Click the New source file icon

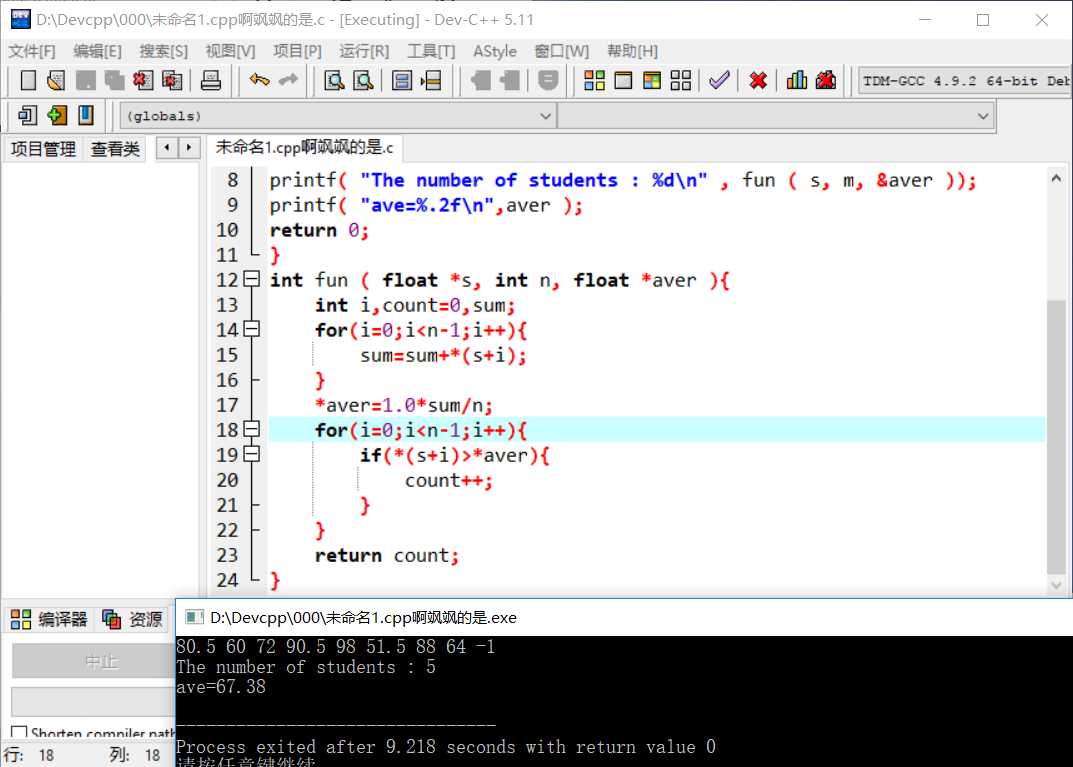point(28,81)
